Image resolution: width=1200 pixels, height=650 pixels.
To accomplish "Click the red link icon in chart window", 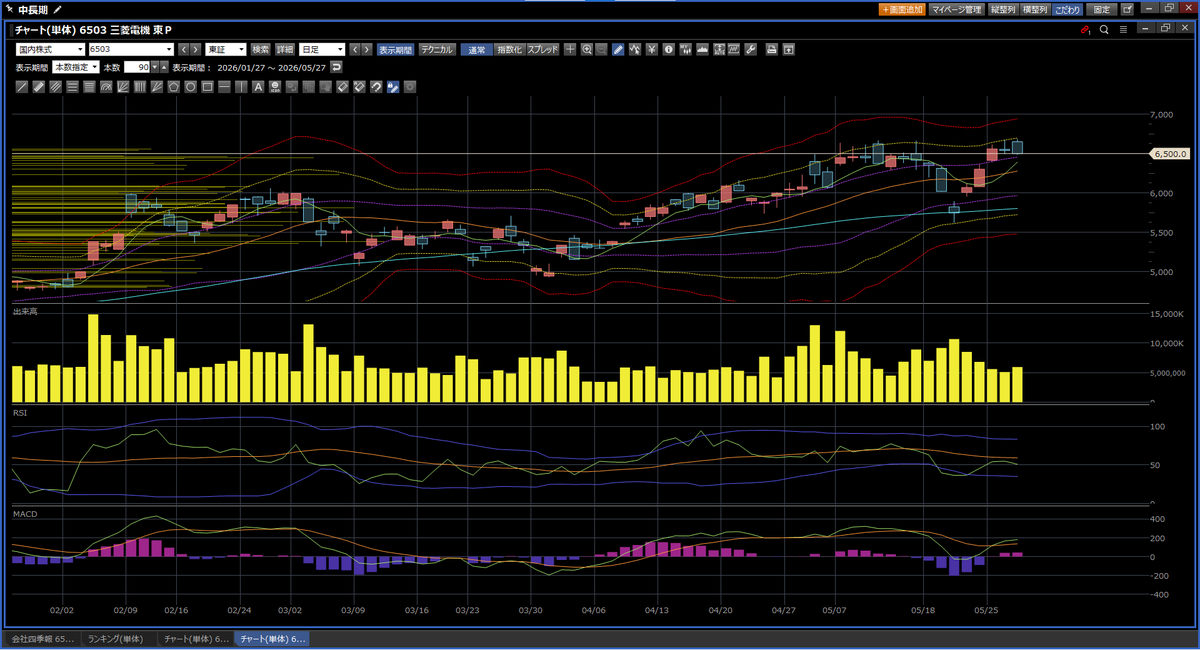I will (x=1085, y=29).
